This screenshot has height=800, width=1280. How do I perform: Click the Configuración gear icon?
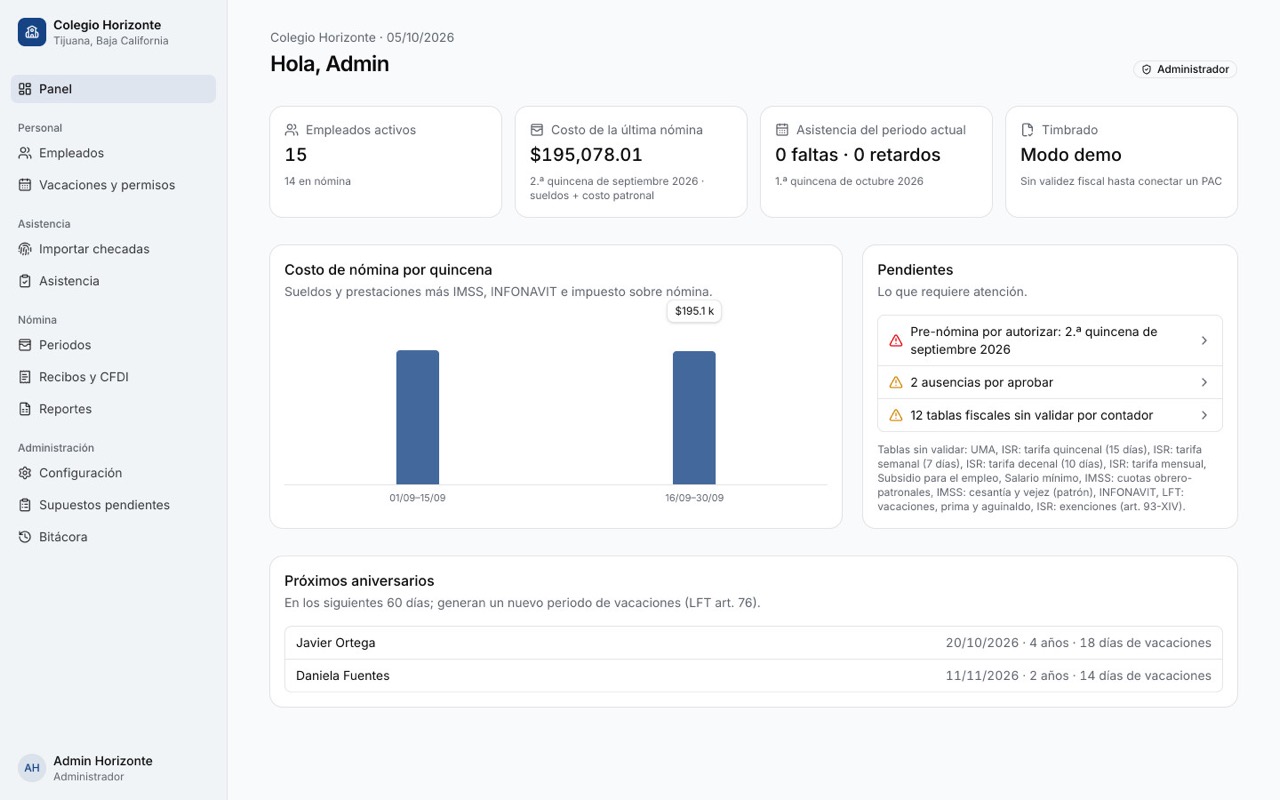click(25, 473)
